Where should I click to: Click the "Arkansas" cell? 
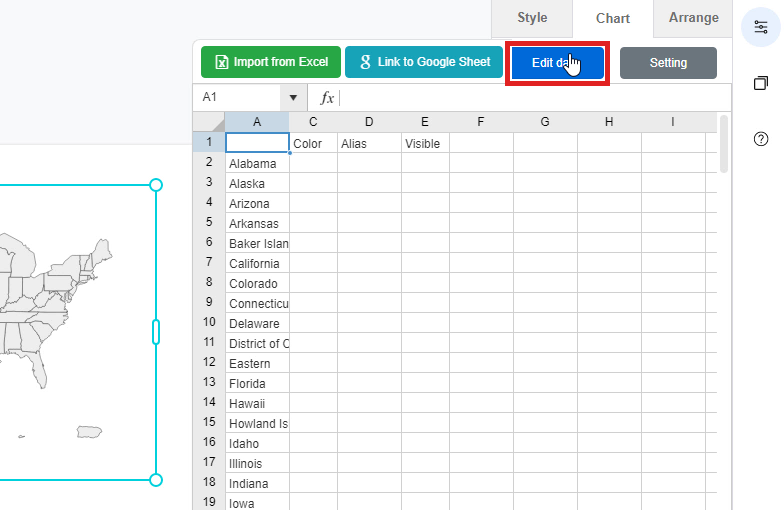(x=257, y=224)
